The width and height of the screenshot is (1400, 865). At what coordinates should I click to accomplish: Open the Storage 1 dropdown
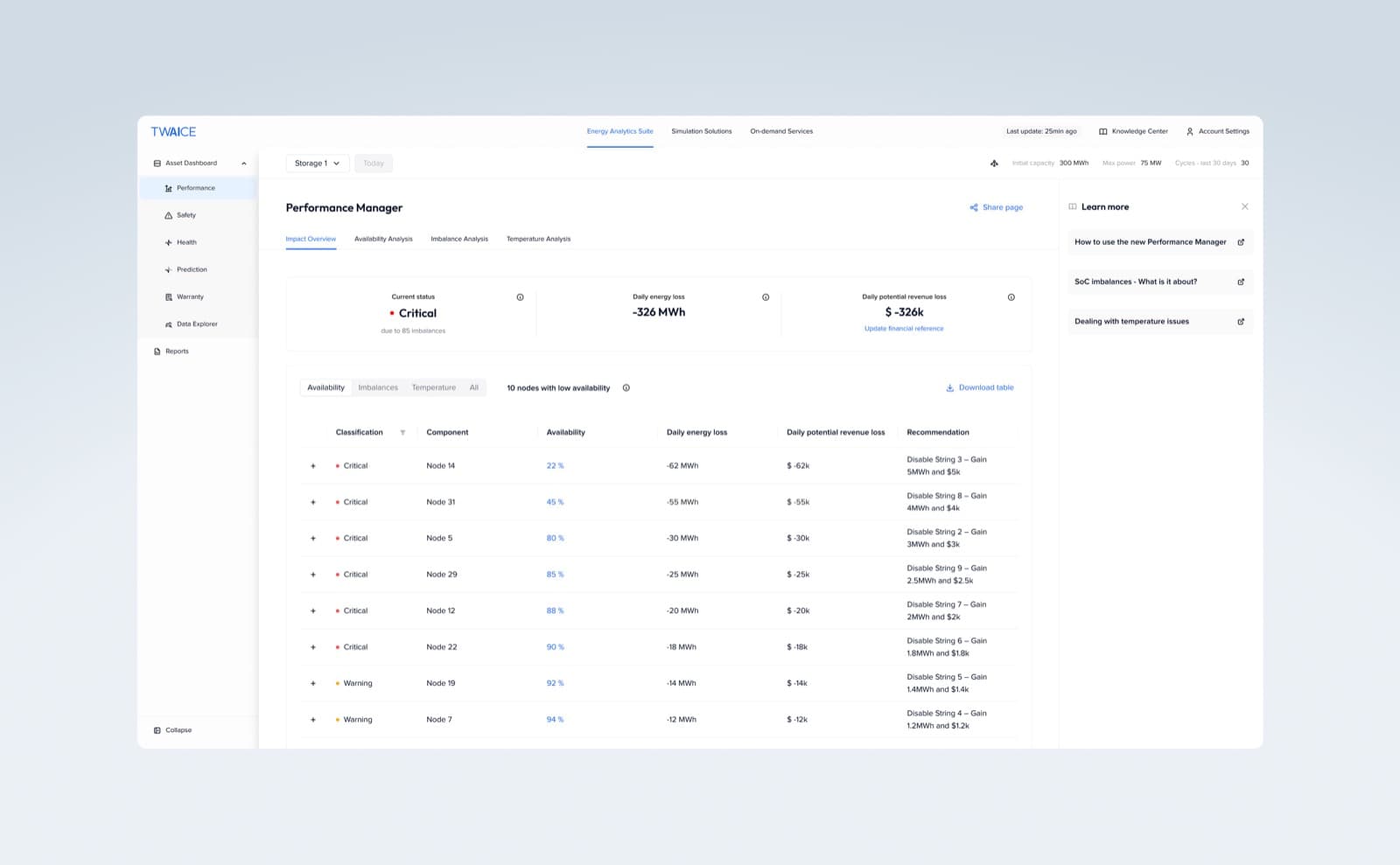[318, 163]
